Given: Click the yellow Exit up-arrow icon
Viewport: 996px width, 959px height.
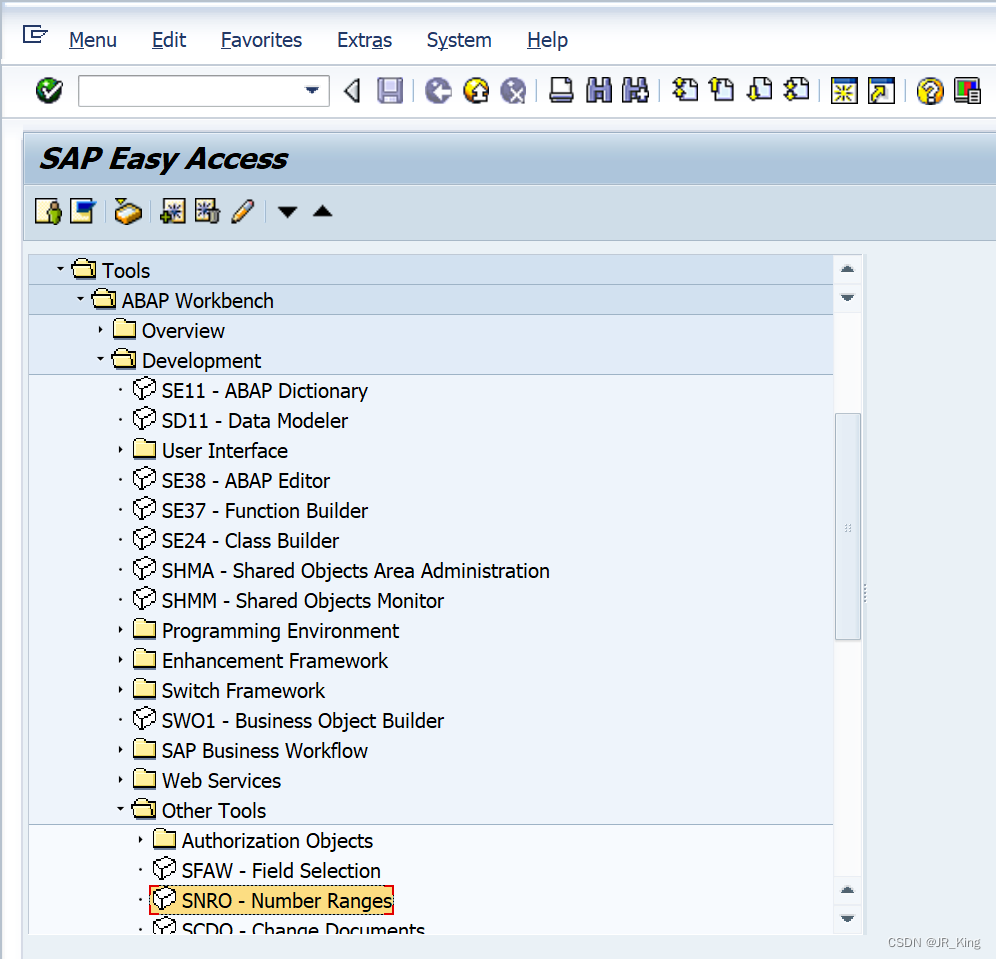Looking at the screenshot, I should point(476,91).
